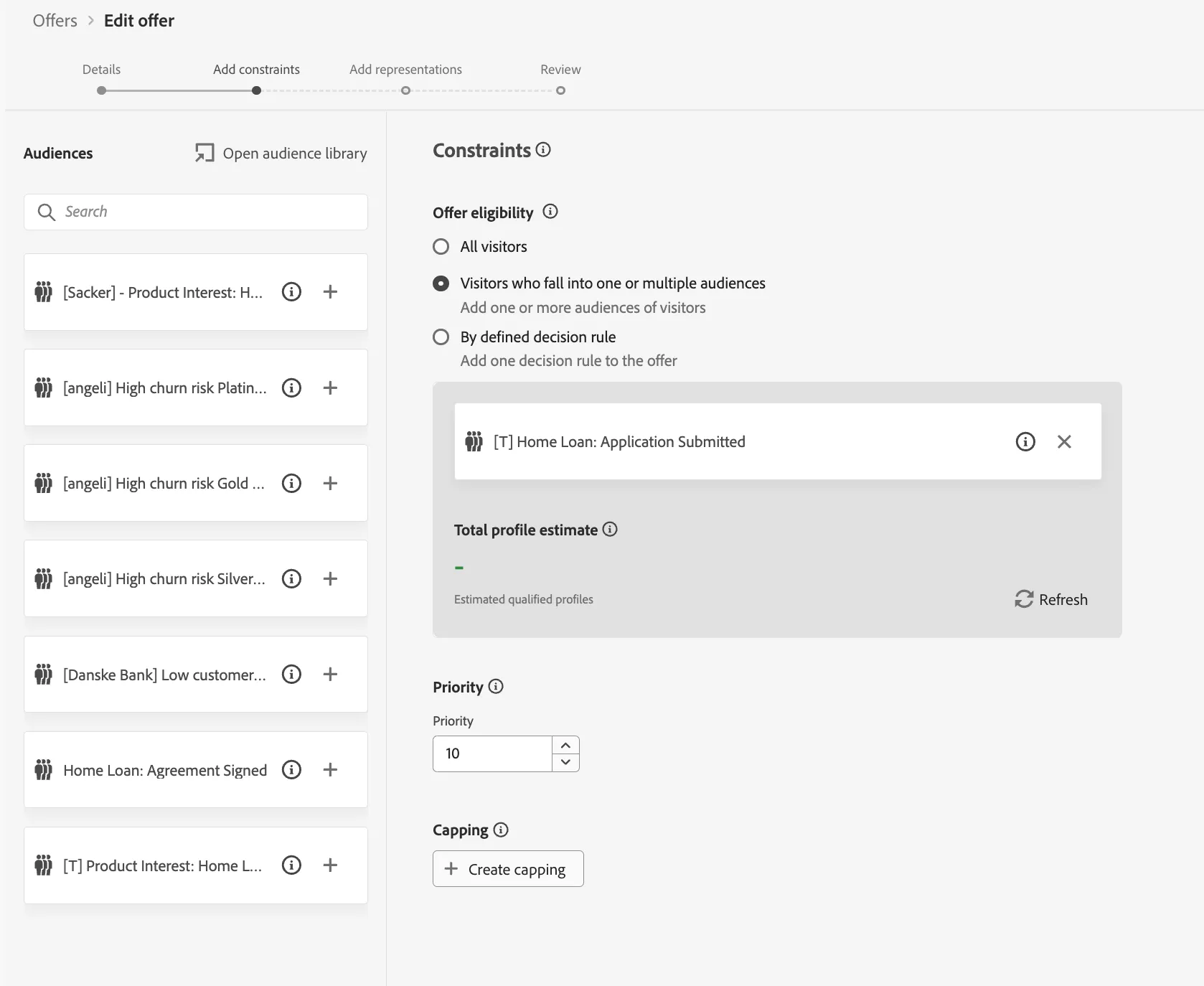View info for [T] Product Interest: Home Loan
The width and height of the screenshot is (1204, 986).
(291, 865)
